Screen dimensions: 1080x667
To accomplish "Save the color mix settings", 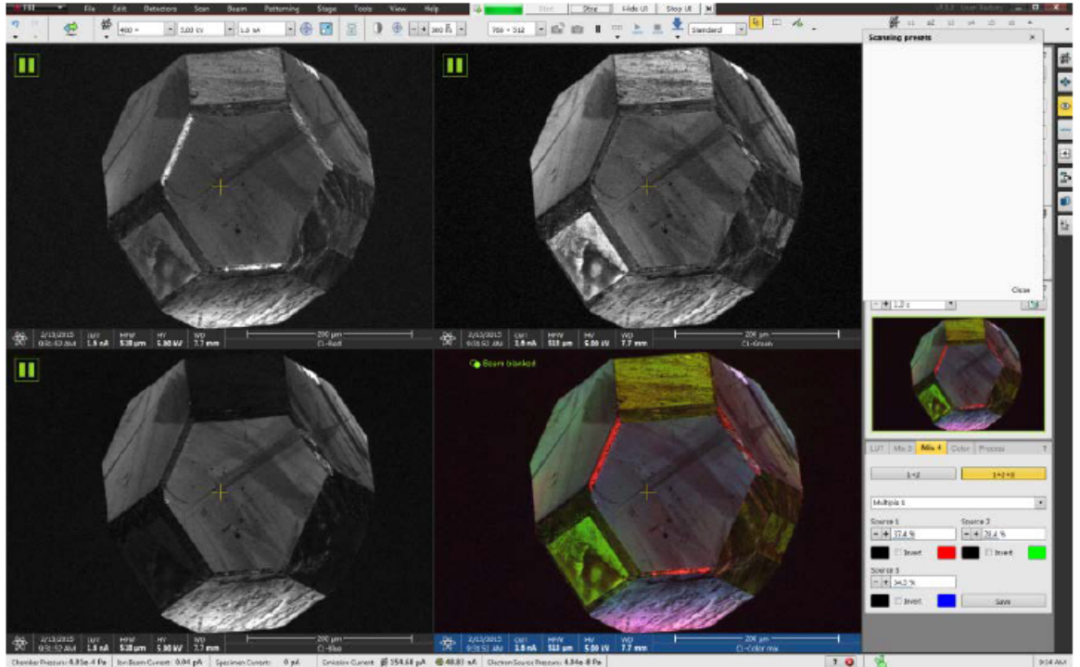I will click(x=1003, y=602).
